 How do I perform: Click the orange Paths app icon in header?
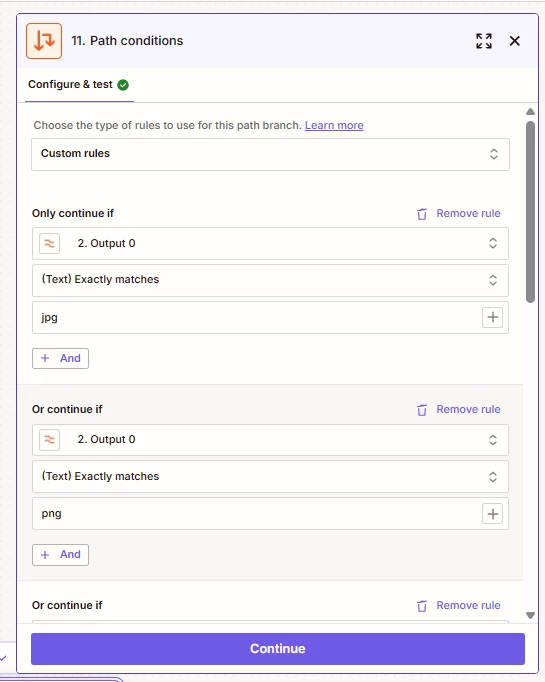coord(44,41)
